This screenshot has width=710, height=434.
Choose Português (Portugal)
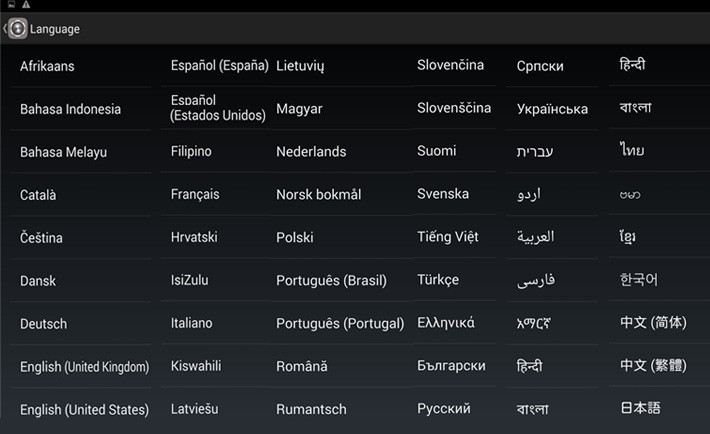tap(338, 324)
